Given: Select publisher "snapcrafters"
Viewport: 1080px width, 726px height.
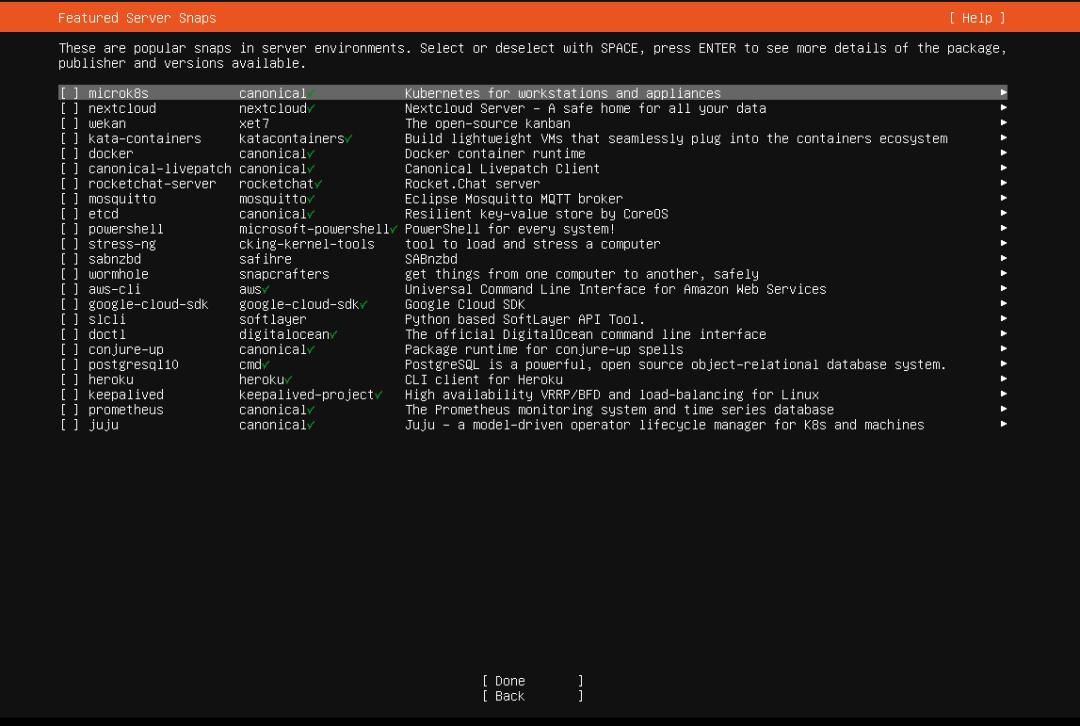Looking at the screenshot, I should (284, 274).
